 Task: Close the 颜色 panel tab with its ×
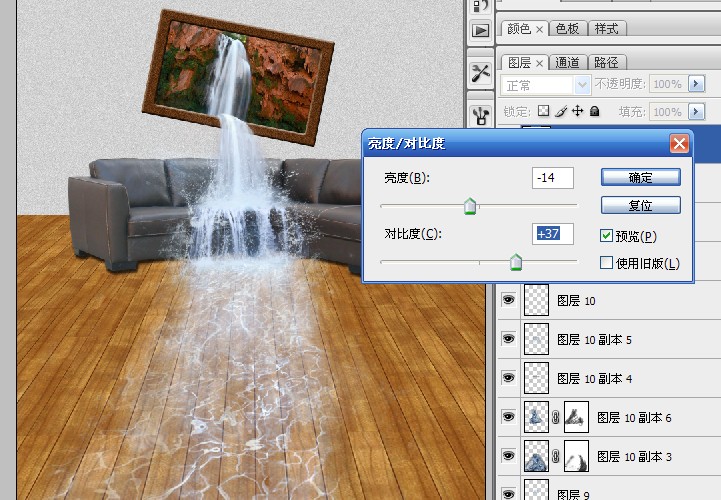539,29
